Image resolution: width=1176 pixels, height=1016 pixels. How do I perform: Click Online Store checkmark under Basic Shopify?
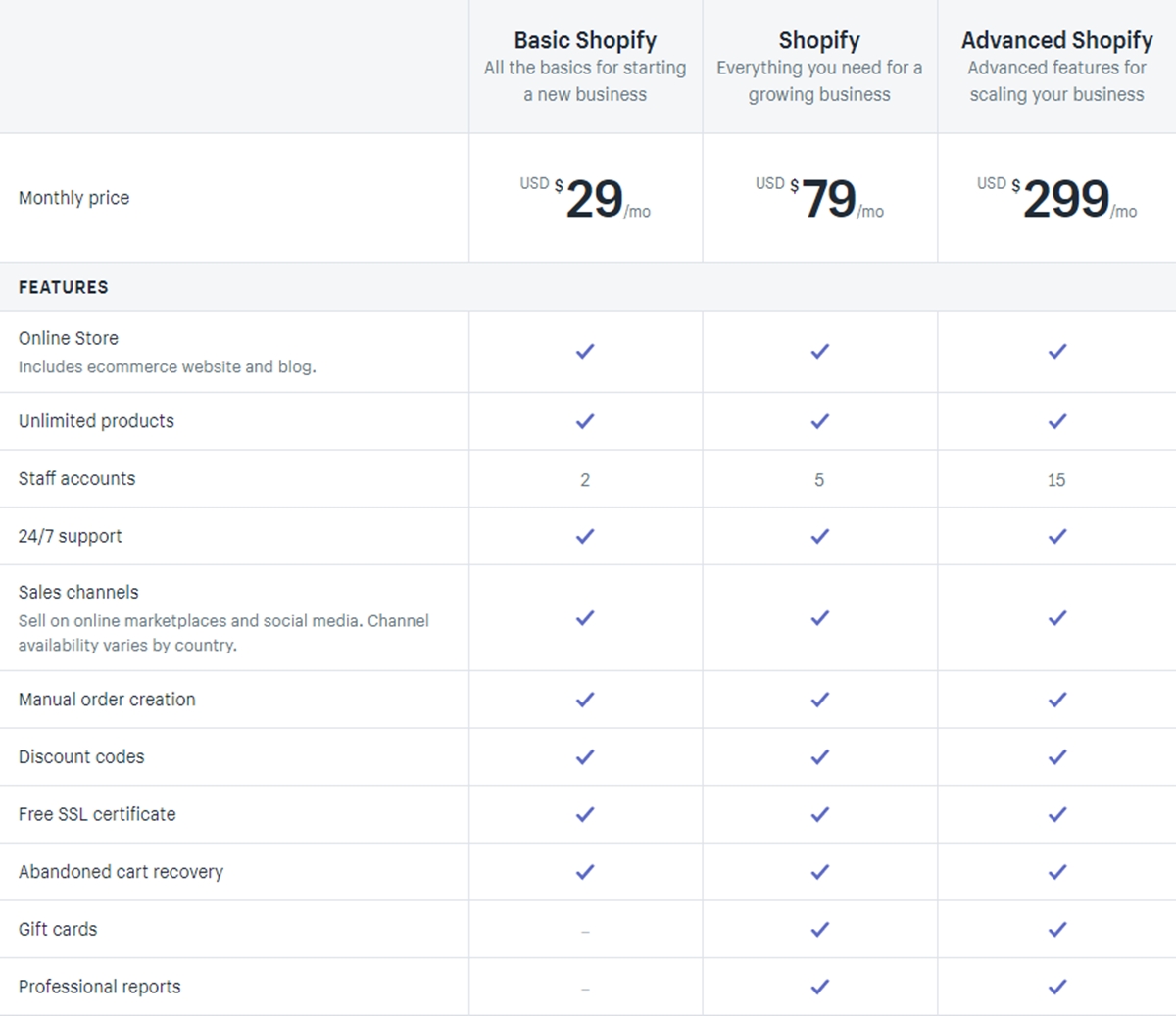[585, 351]
